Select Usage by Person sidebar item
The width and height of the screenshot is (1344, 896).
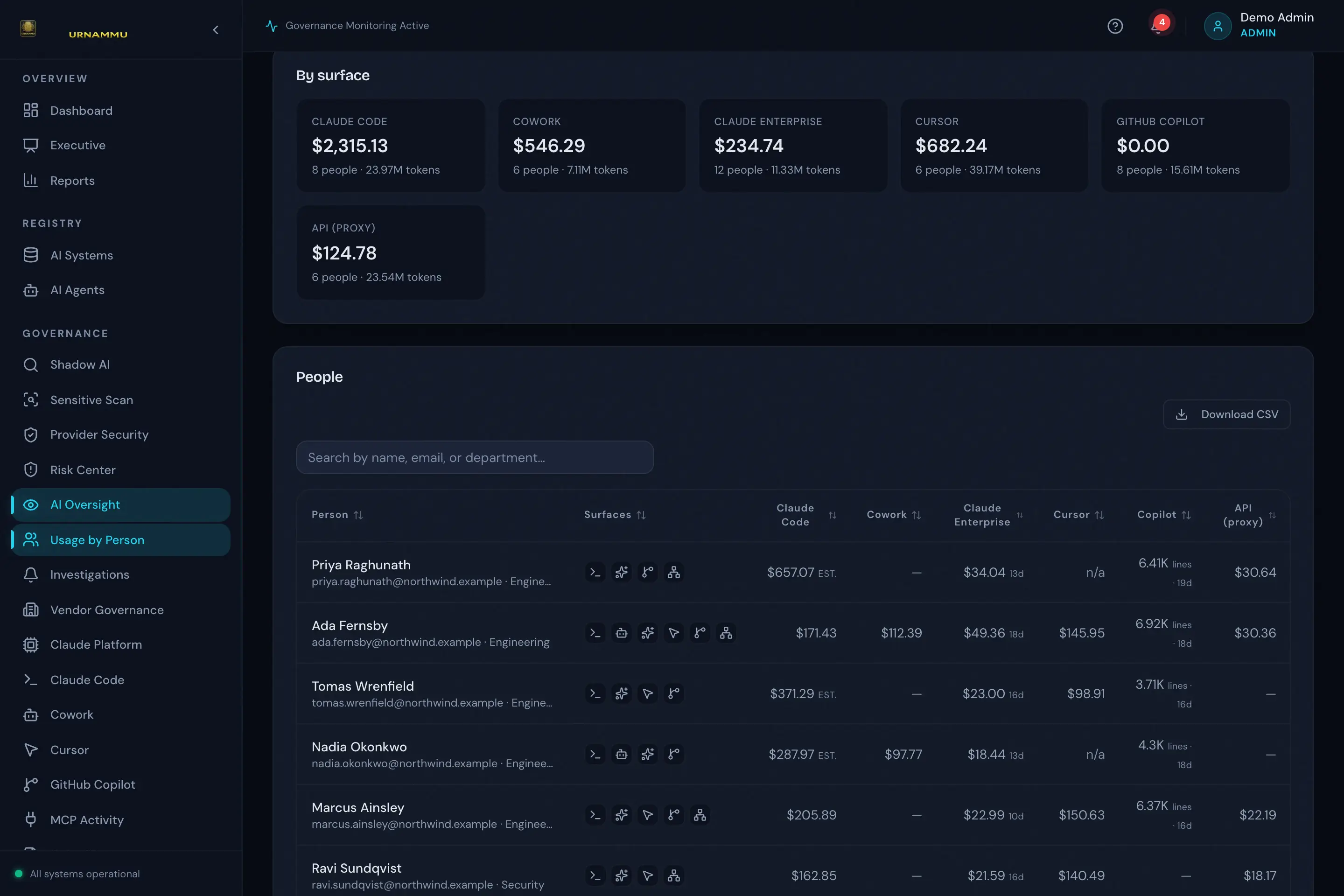click(x=120, y=540)
